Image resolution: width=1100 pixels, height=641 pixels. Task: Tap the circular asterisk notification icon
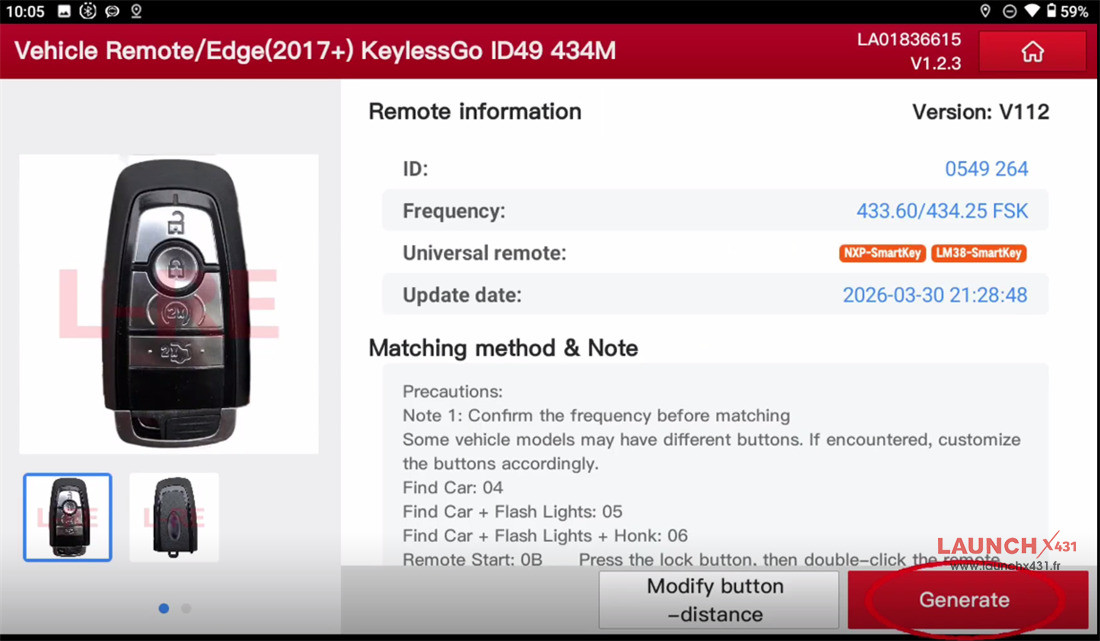pyautogui.click(x=88, y=11)
